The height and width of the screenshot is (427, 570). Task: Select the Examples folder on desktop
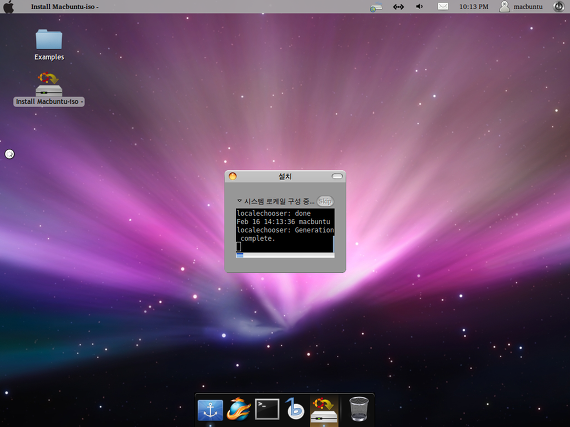coord(49,45)
